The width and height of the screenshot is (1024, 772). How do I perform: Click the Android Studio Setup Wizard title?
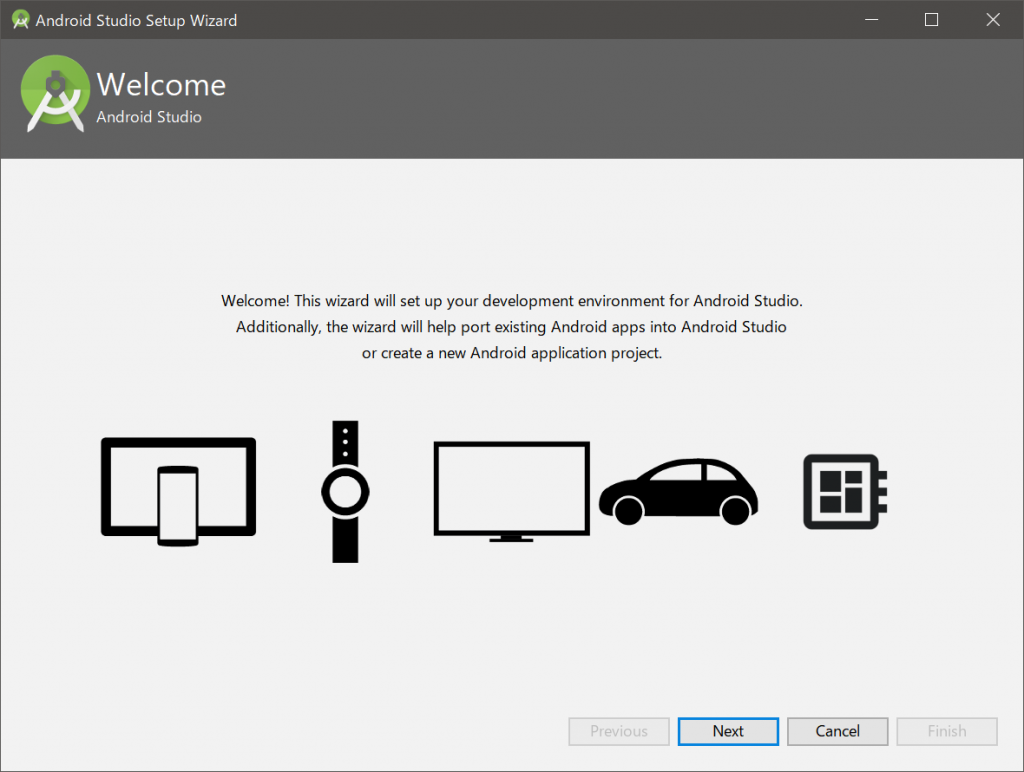[x=137, y=20]
